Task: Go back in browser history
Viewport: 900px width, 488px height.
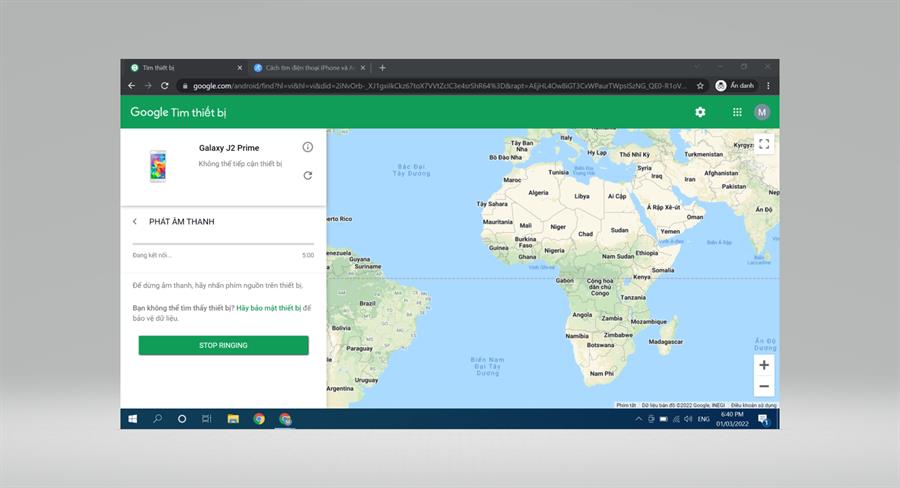Action: pos(131,86)
